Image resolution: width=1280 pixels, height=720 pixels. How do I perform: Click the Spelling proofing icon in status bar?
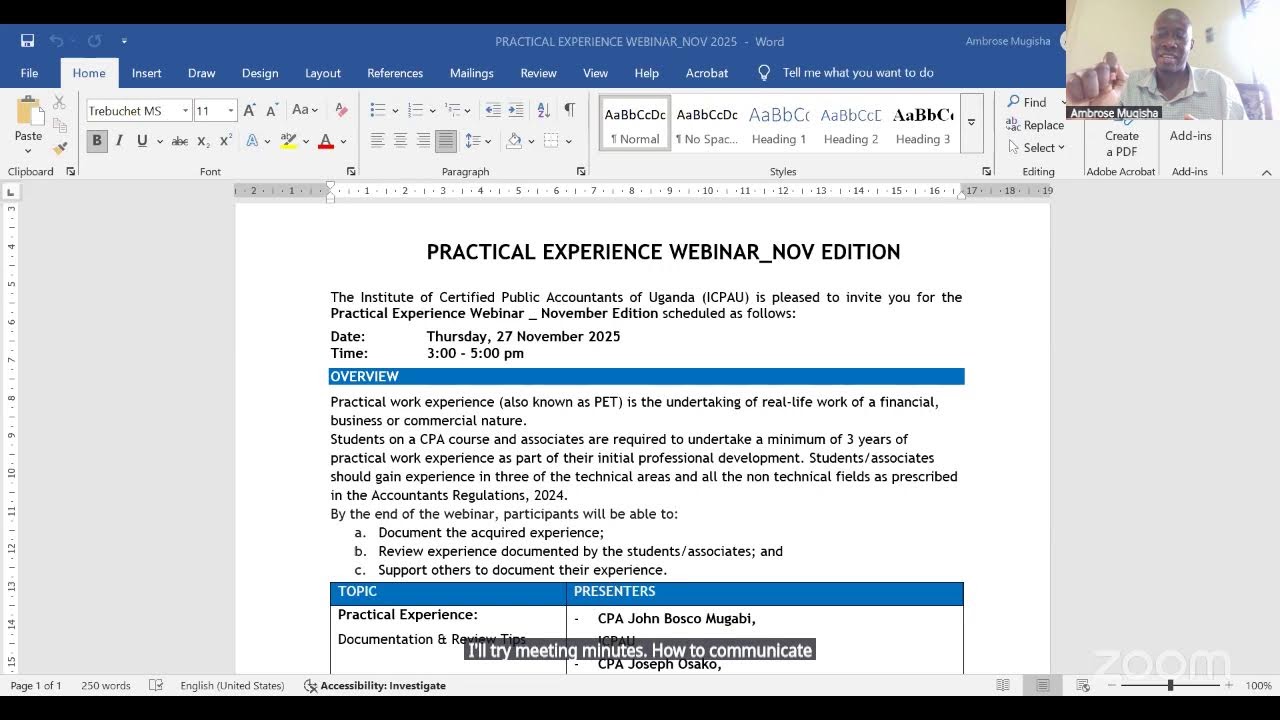point(156,685)
